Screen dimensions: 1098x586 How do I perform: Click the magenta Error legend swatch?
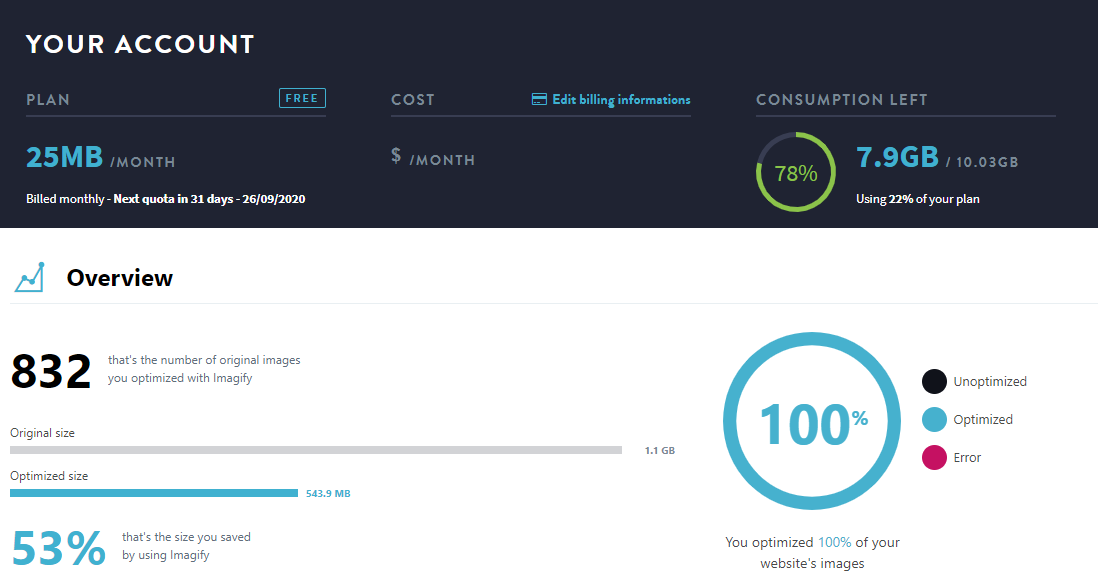pyautogui.click(x=934, y=457)
